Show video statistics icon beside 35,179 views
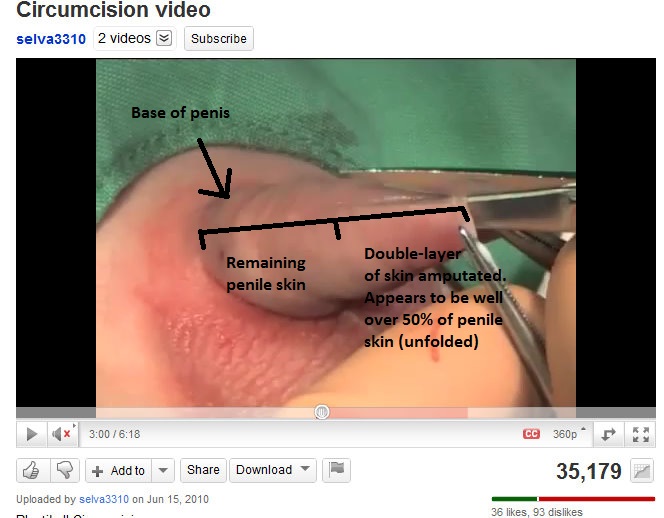This screenshot has width=664, height=518. tap(642, 471)
